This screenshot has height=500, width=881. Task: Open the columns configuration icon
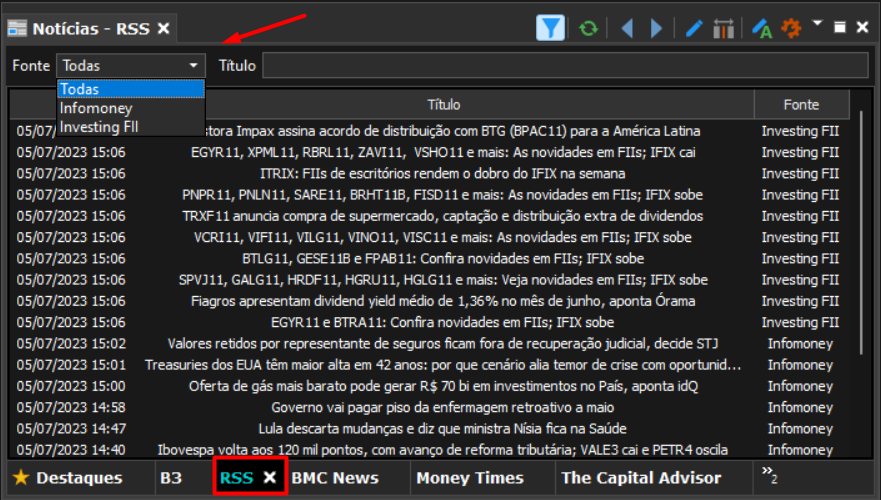click(724, 28)
